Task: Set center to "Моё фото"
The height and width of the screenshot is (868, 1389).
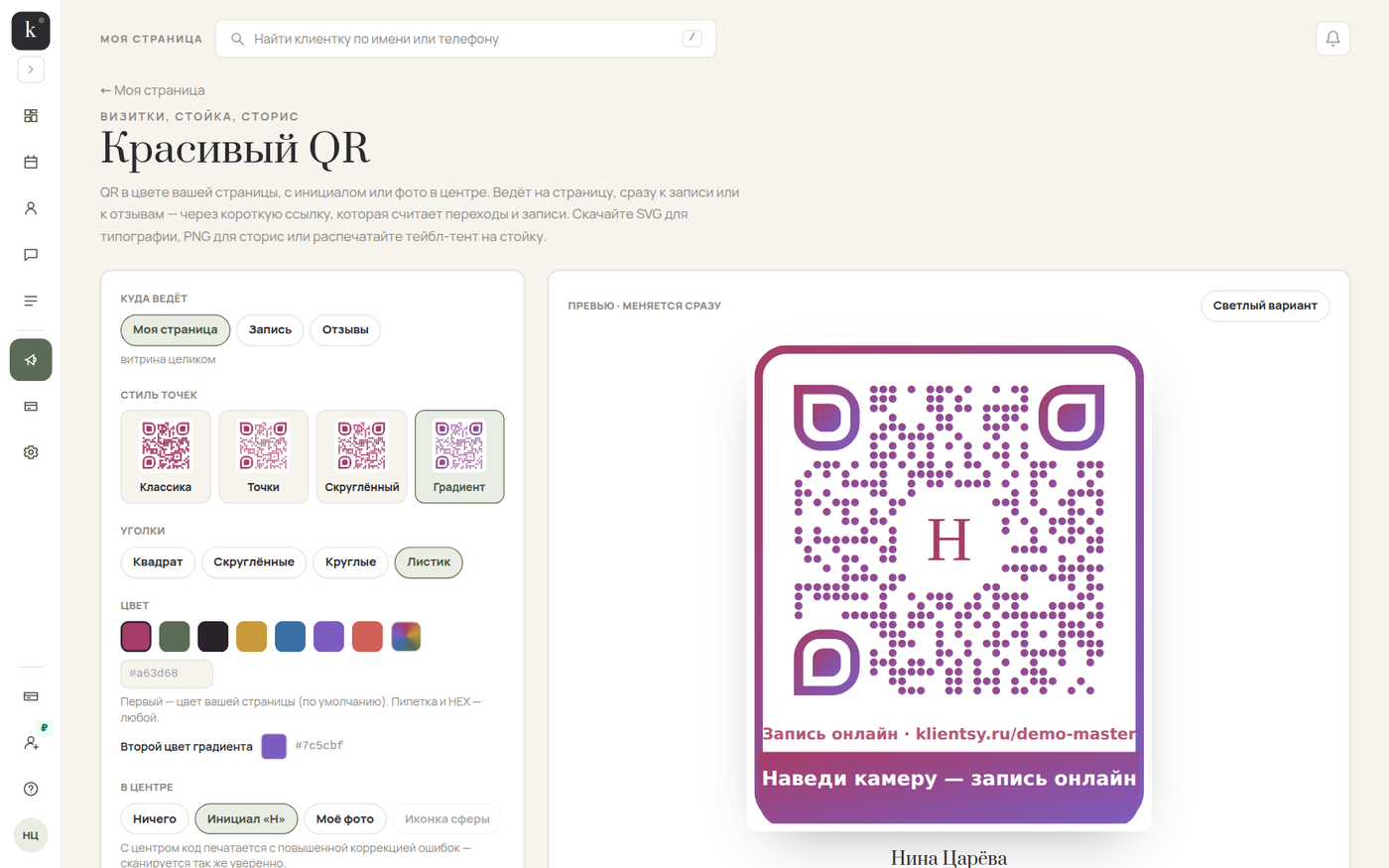Action: 345,818
